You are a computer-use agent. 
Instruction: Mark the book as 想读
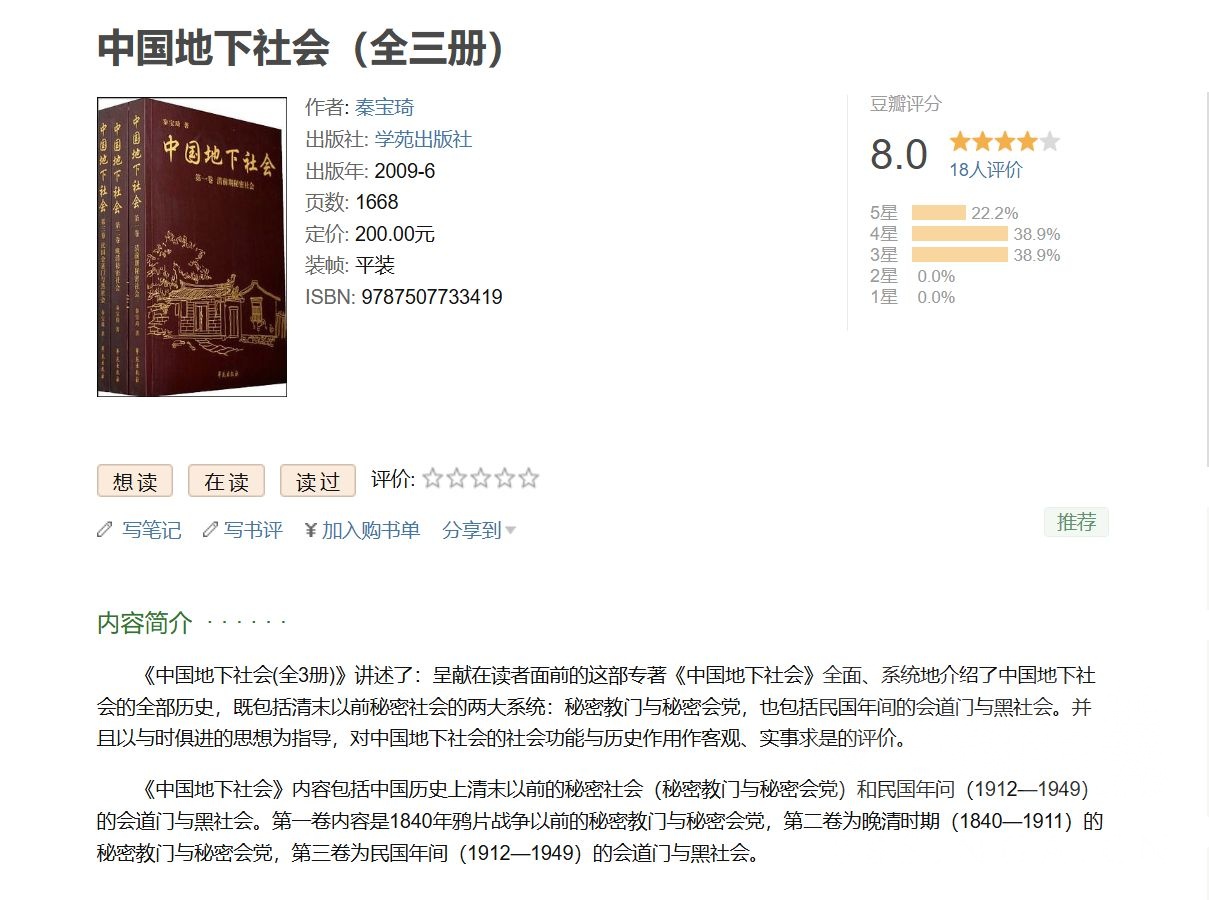pos(135,481)
